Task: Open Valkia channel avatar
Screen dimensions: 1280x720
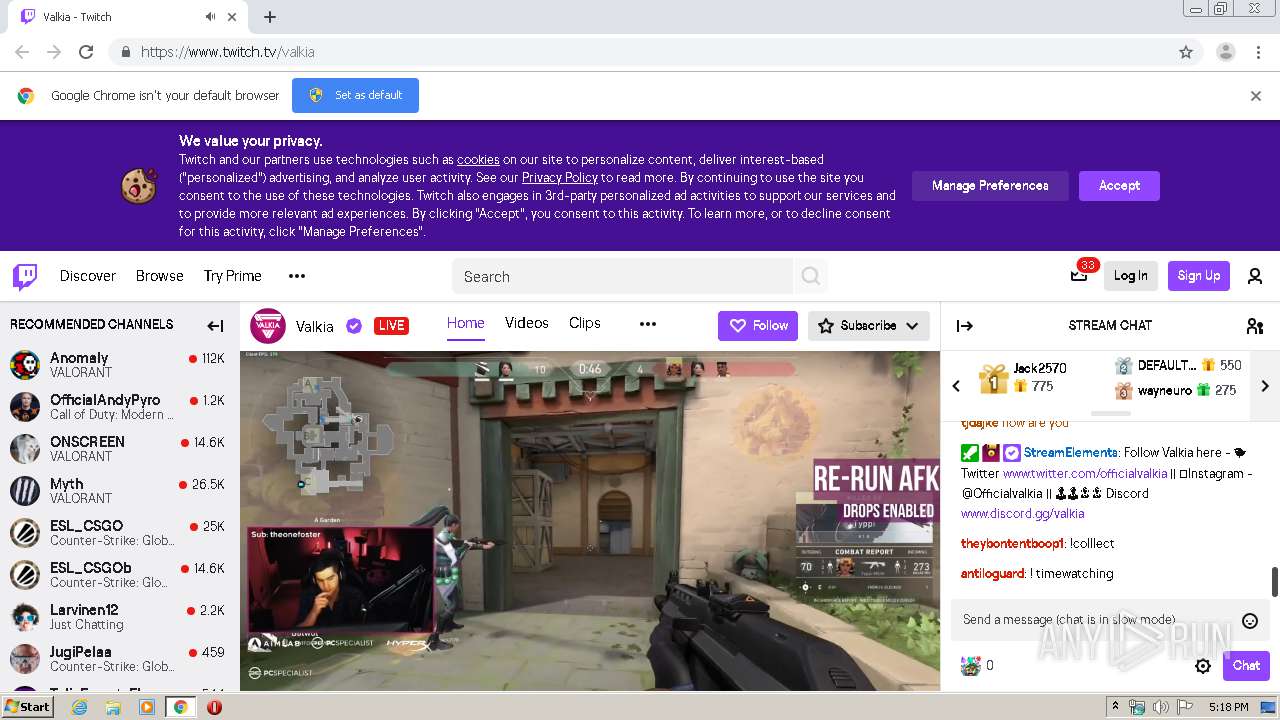Action: coord(268,326)
